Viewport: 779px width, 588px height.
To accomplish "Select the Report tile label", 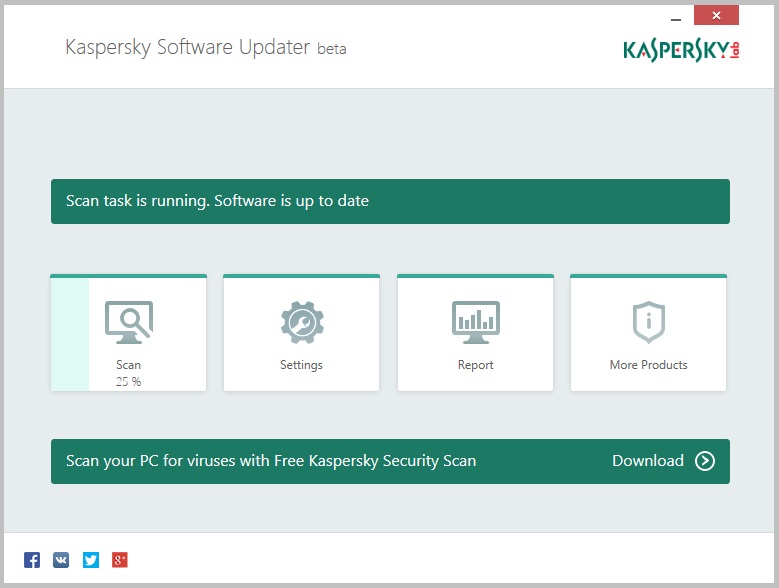I will (x=475, y=365).
